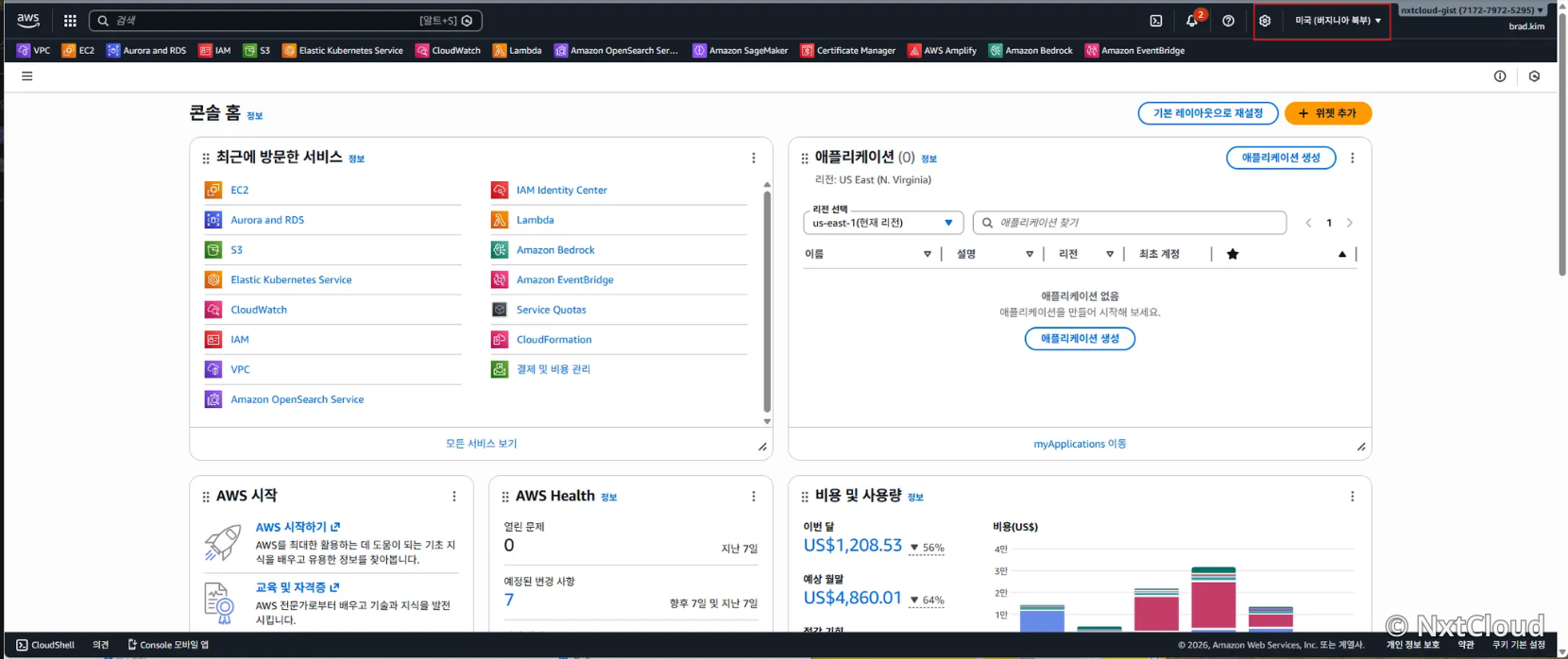Open AWS 시작 widget options menu
This screenshot has width=1568, height=659.
pyautogui.click(x=454, y=496)
